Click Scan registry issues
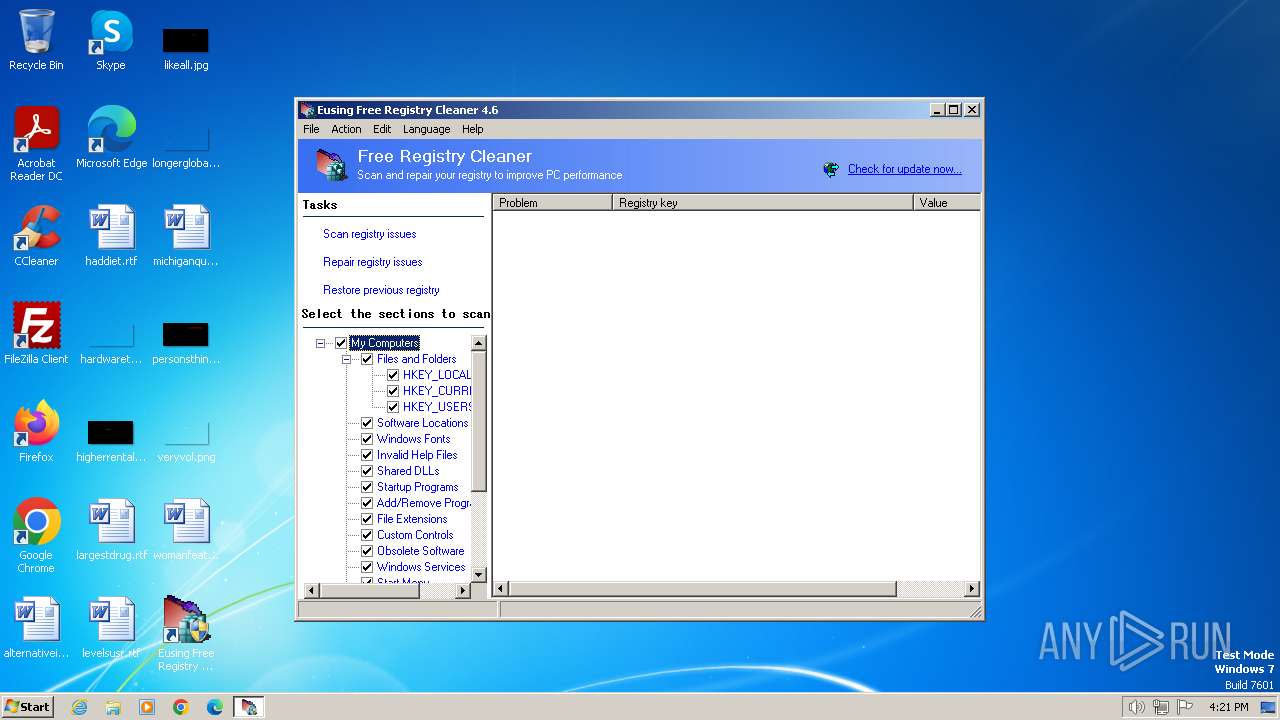This screenshot has width=1280, height=720. coord(369,234)
